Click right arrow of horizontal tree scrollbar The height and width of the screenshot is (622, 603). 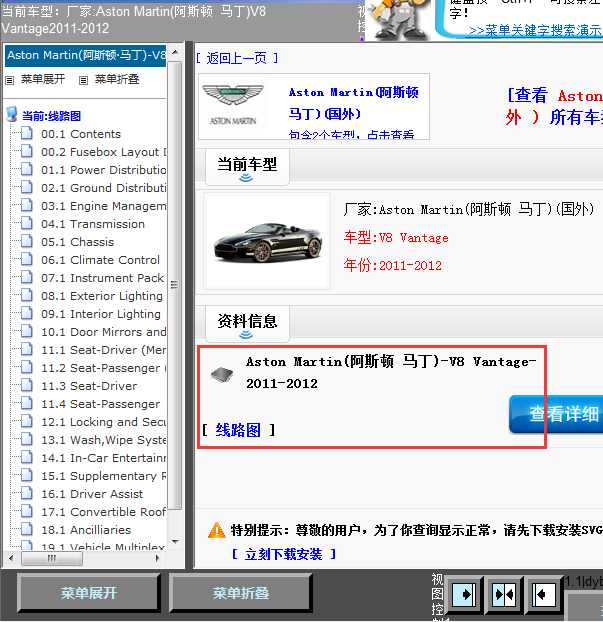(158, 559)
